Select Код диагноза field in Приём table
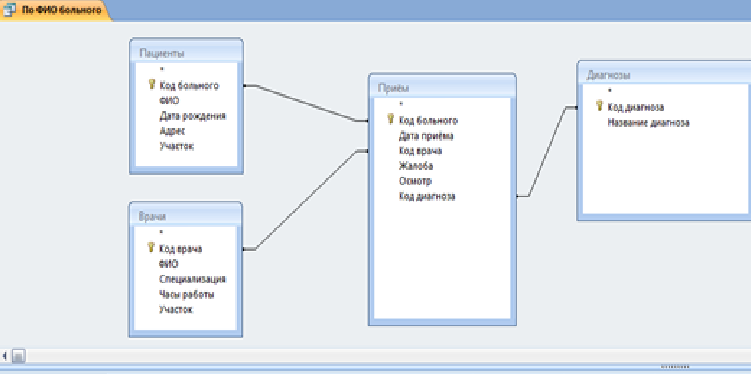Image resolution: width=754 pixels, height=374 pixels. pyautogui.click(x=427, y=196)
